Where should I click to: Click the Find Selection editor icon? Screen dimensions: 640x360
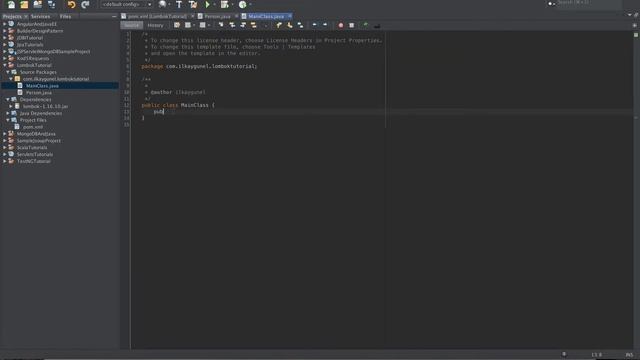coord(221,25)
